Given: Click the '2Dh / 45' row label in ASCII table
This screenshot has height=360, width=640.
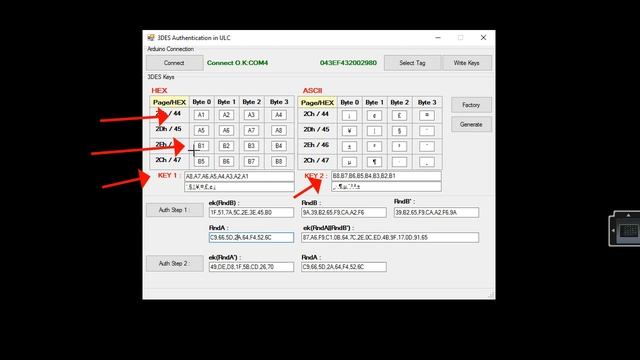Looking at the screenshot, I should click(x=316, y=130).
